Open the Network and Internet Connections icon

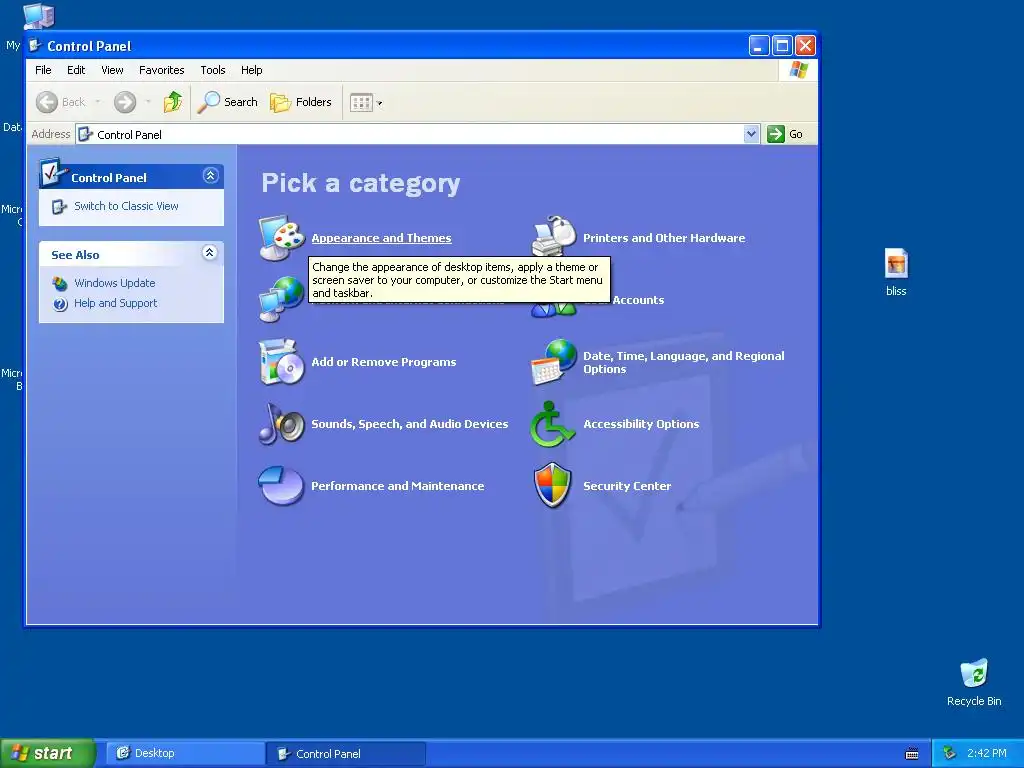pyautogui.click(x=281, y=300)
